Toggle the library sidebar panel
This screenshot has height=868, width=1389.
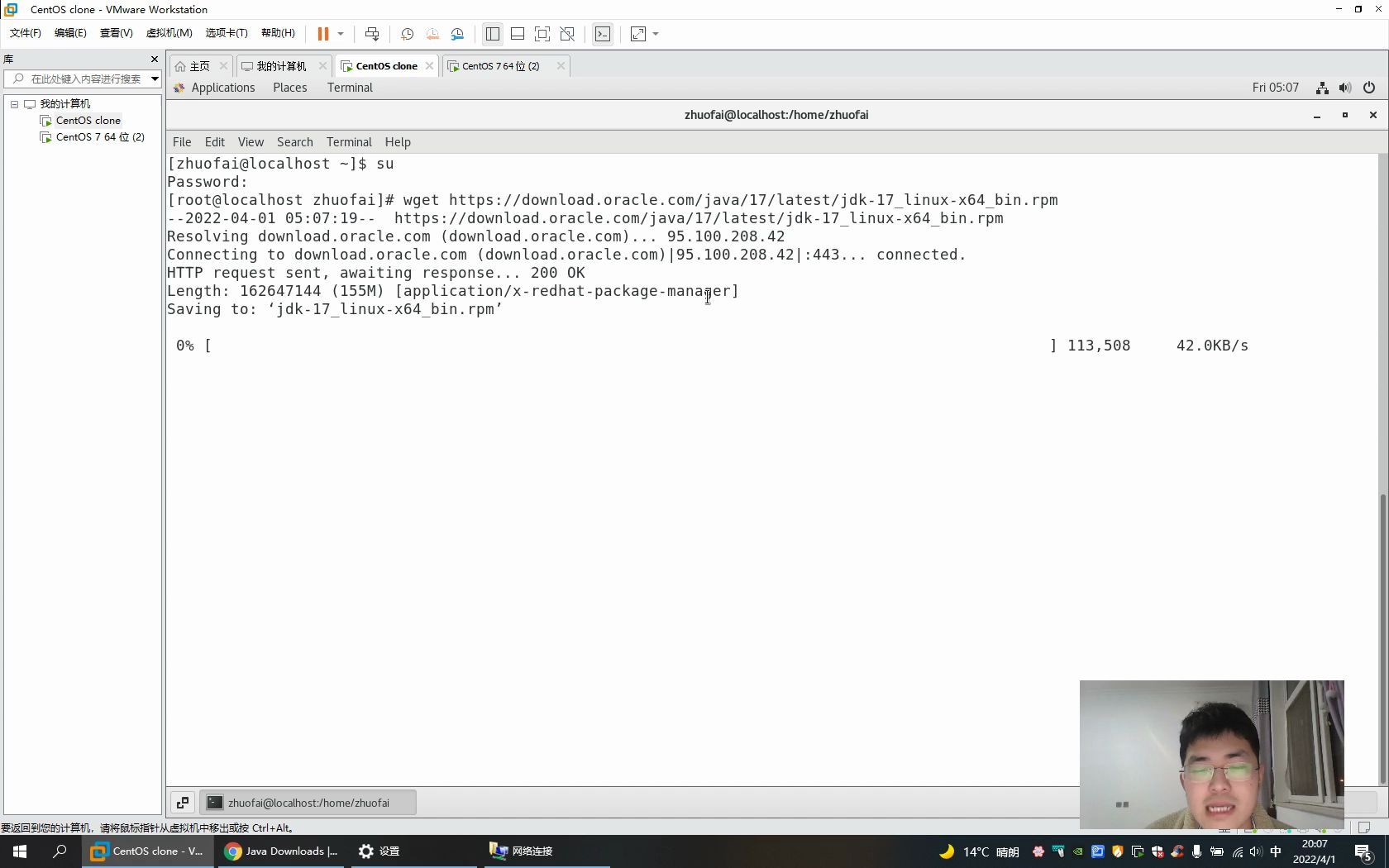(x=493, y=34)
